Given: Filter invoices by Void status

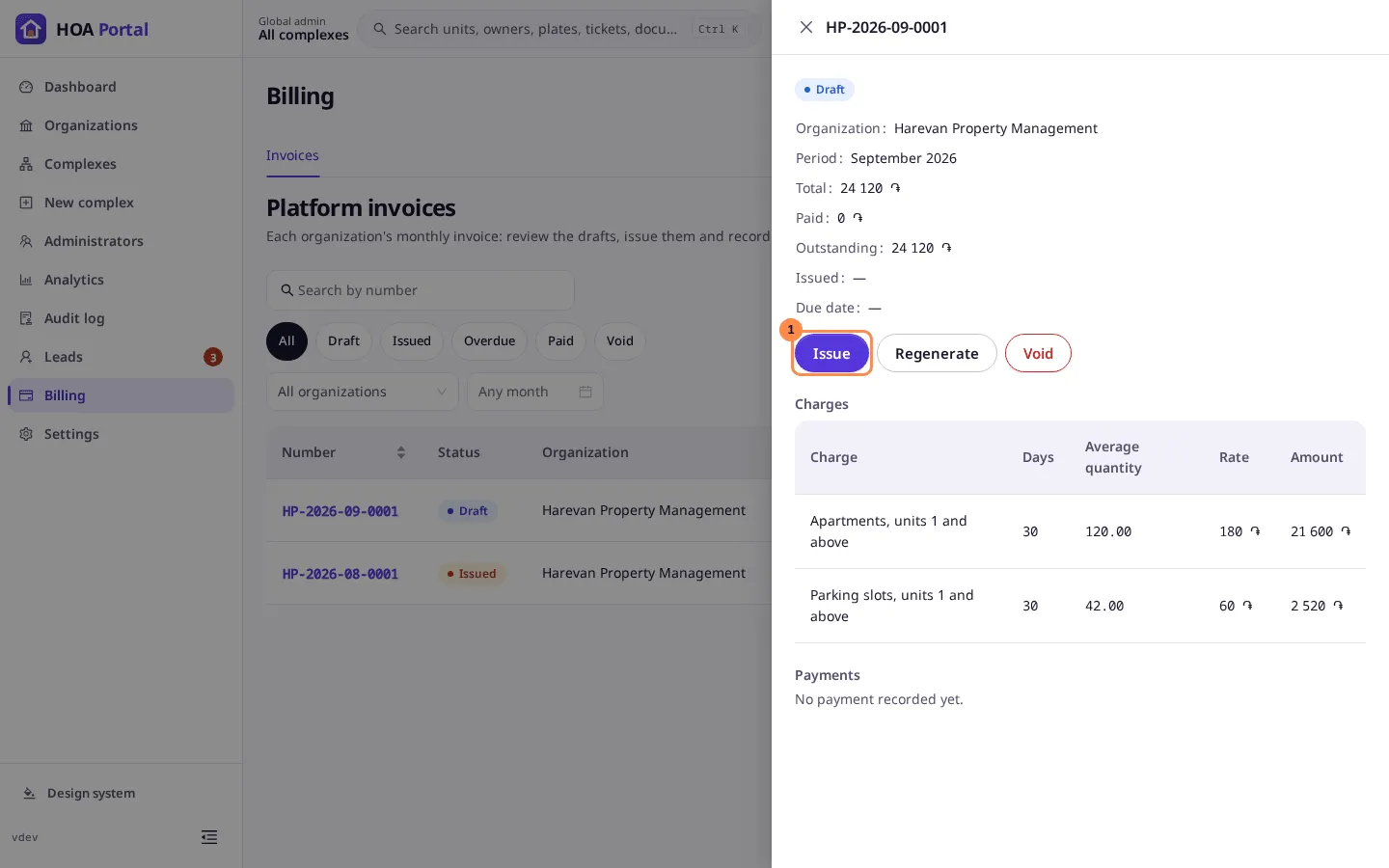Looking at the screenshot, I should [x=620, y=341].
